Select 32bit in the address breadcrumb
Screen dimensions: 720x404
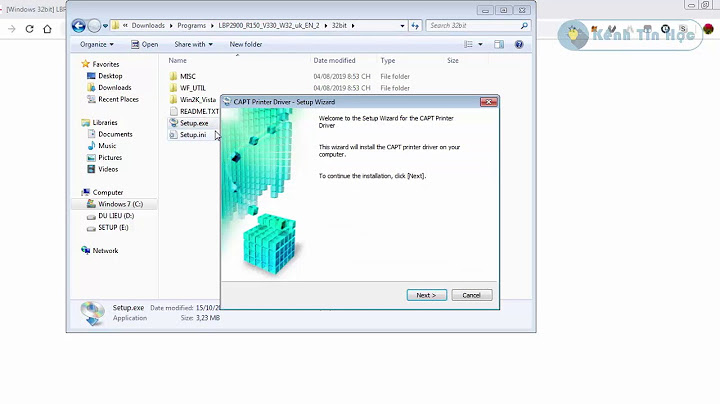pyautogui.click(x=339, y=26)
